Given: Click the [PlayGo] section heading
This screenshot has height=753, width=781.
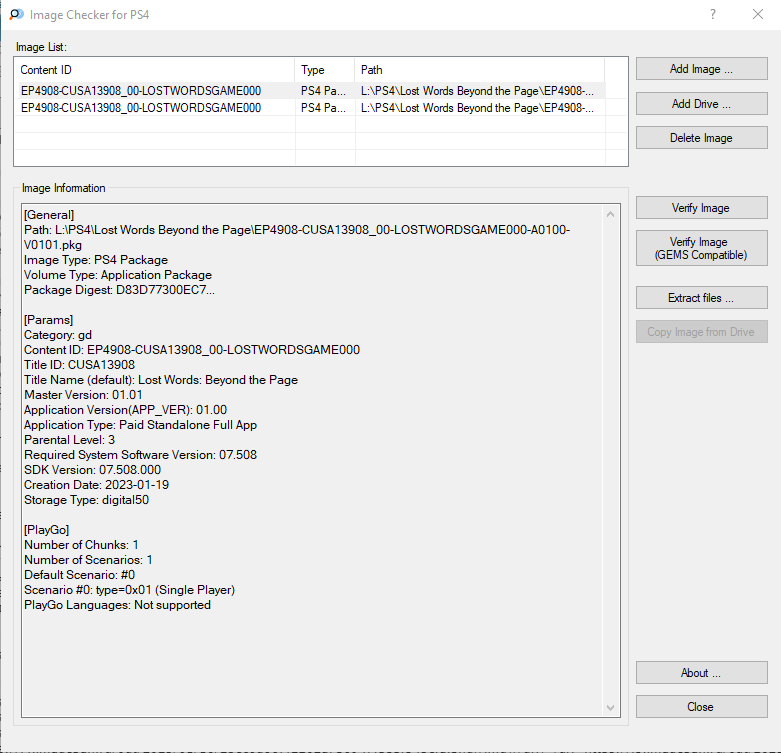Looking at the screenshot, I should click(47, 530).
